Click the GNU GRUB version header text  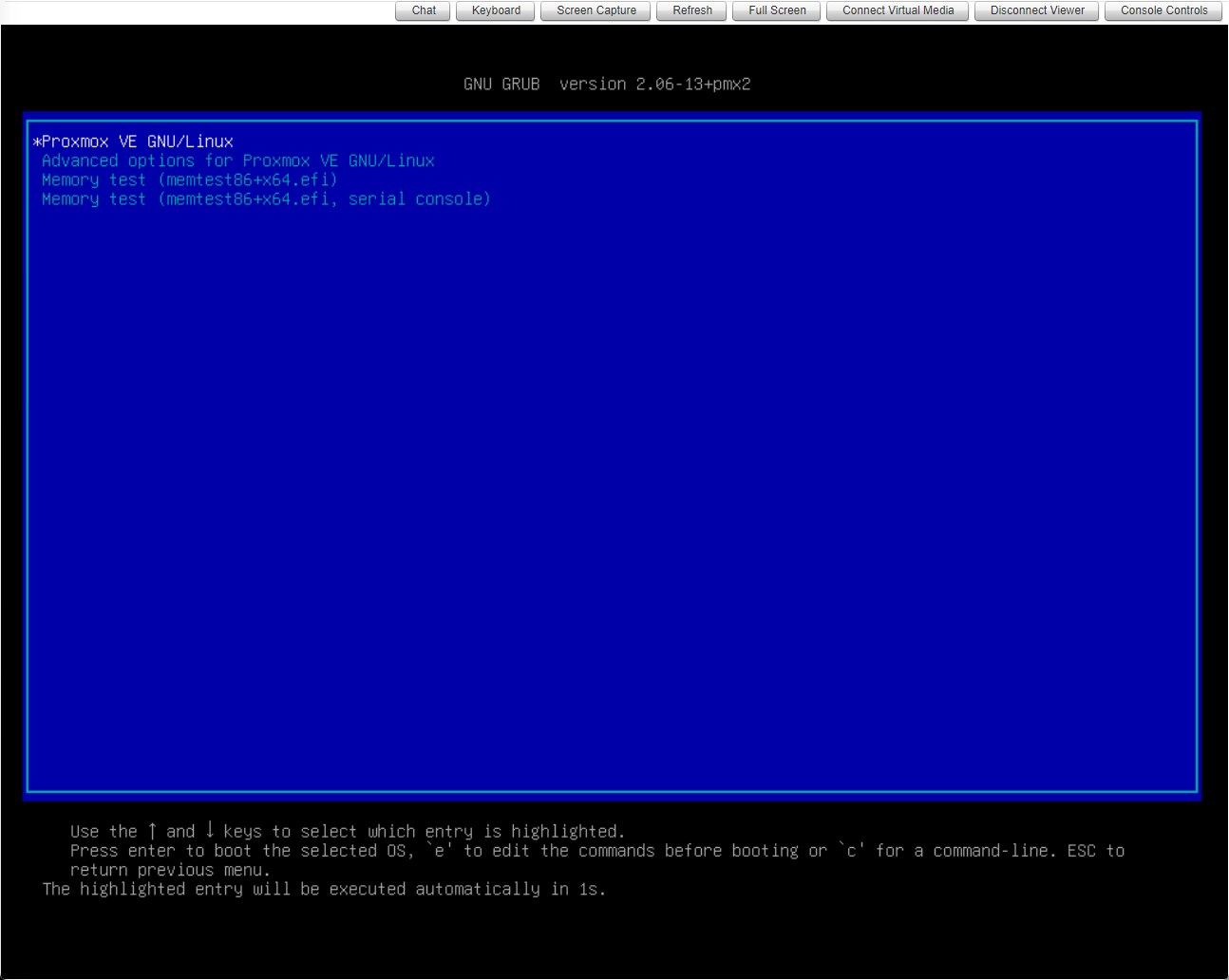point(607,84)
